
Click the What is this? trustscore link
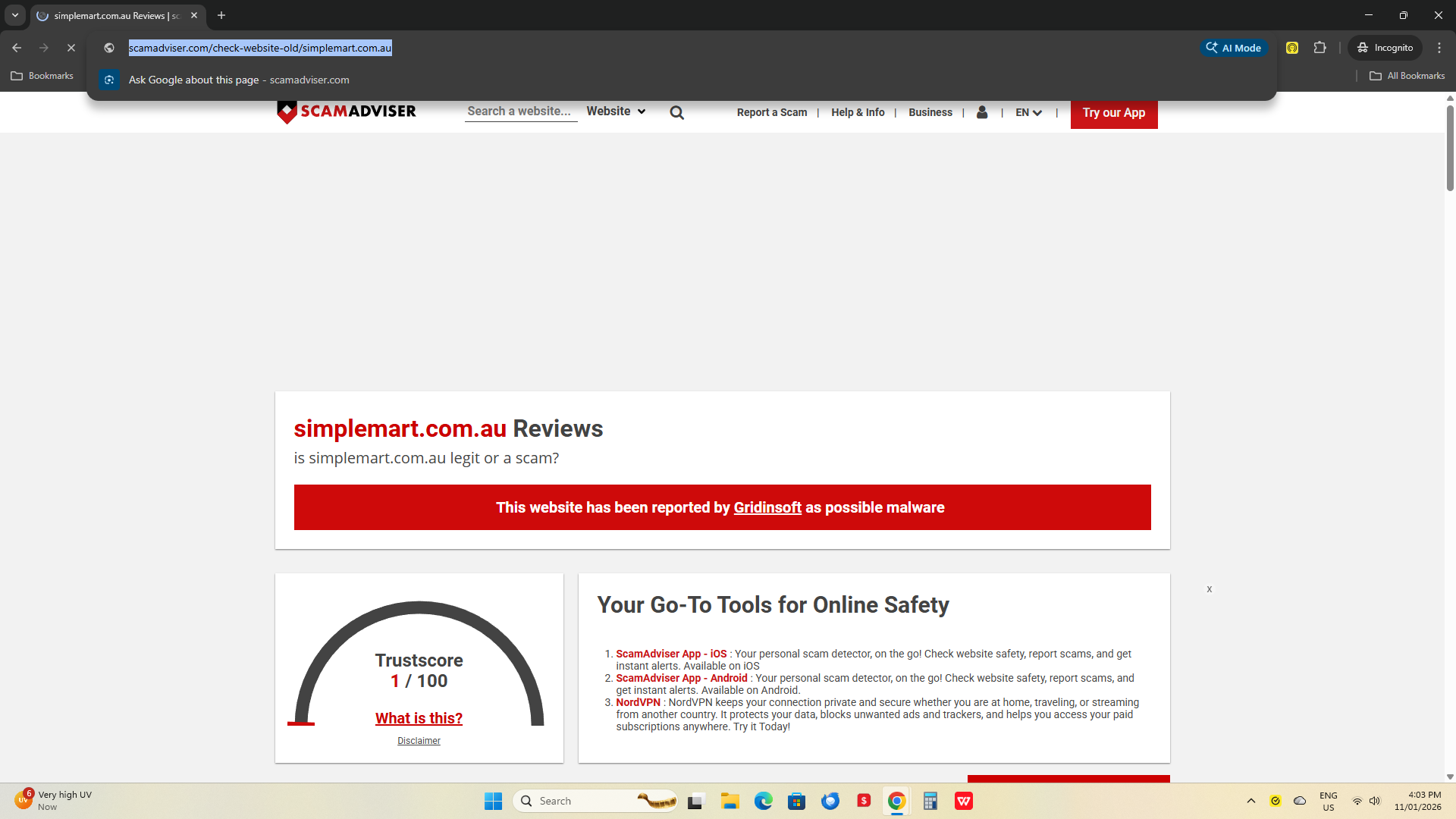click(419, 718)
